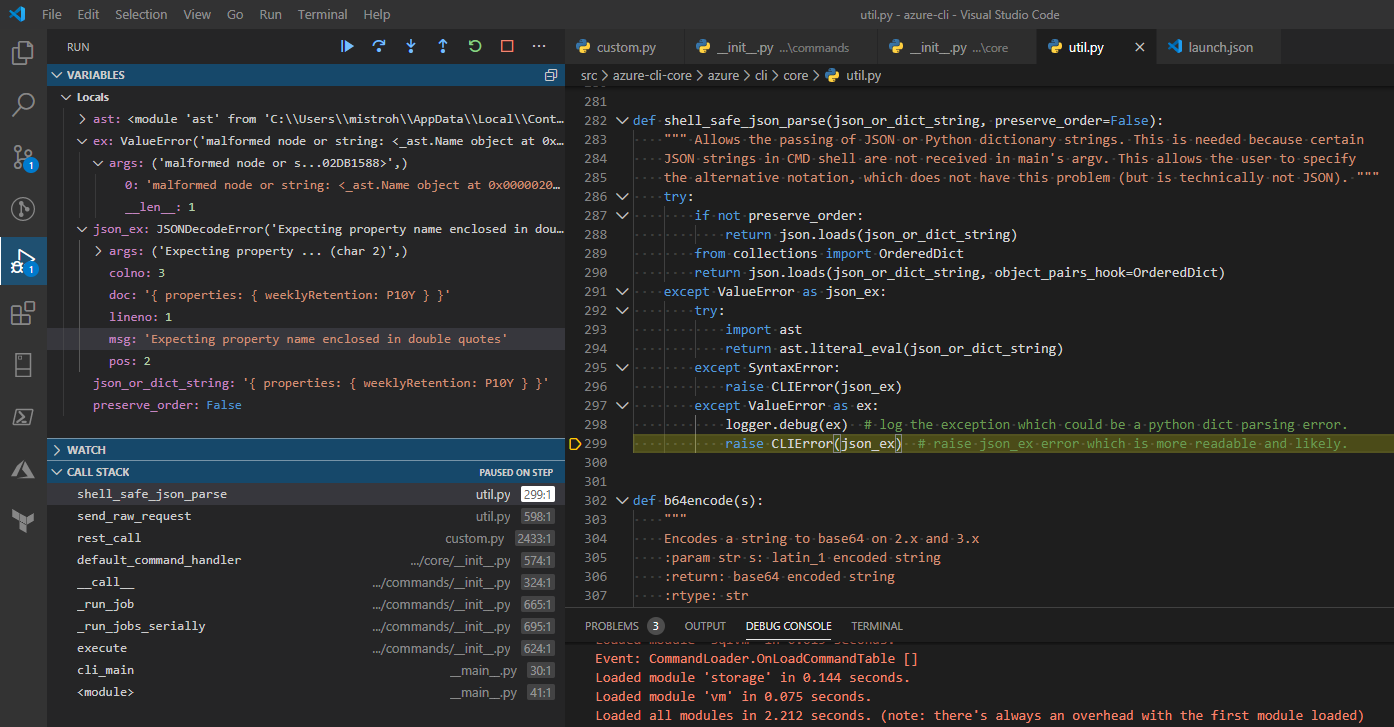Collapse all variables in Variables panel
The image size is (1394, 727).
click(550, 75)
